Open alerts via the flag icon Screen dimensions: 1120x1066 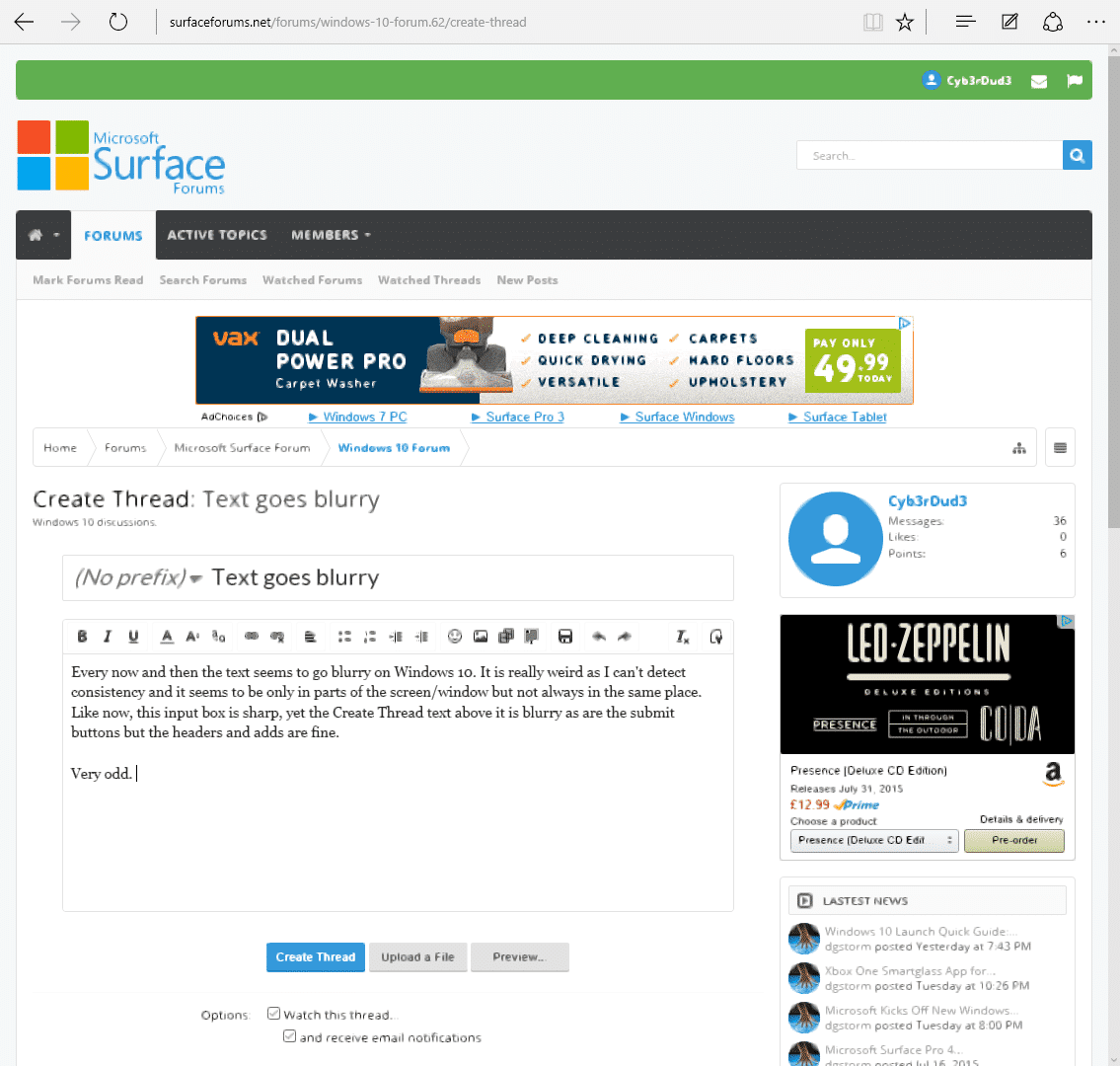[1075, 81]
